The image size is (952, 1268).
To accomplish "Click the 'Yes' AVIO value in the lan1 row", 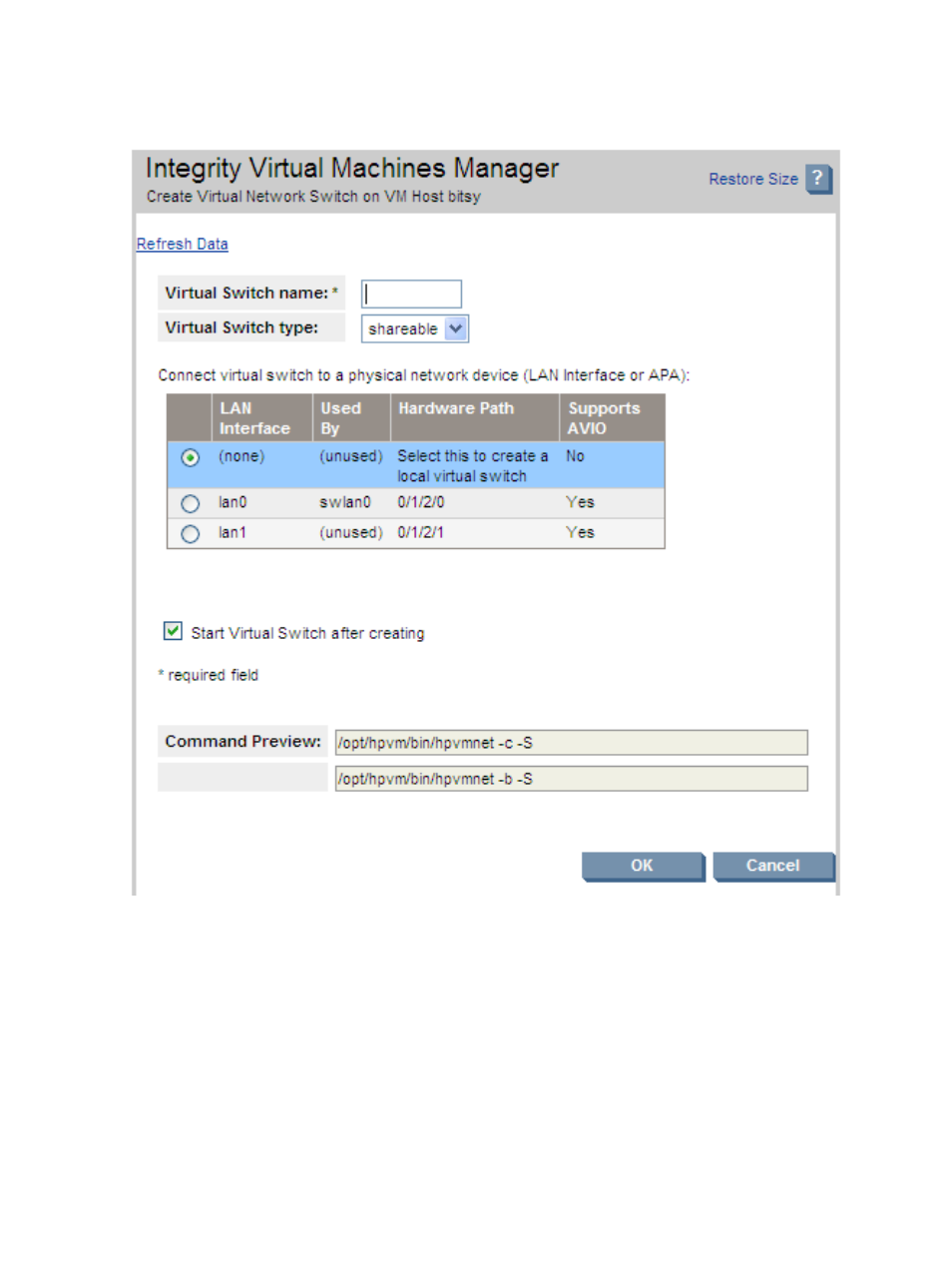I will (580, 532).
